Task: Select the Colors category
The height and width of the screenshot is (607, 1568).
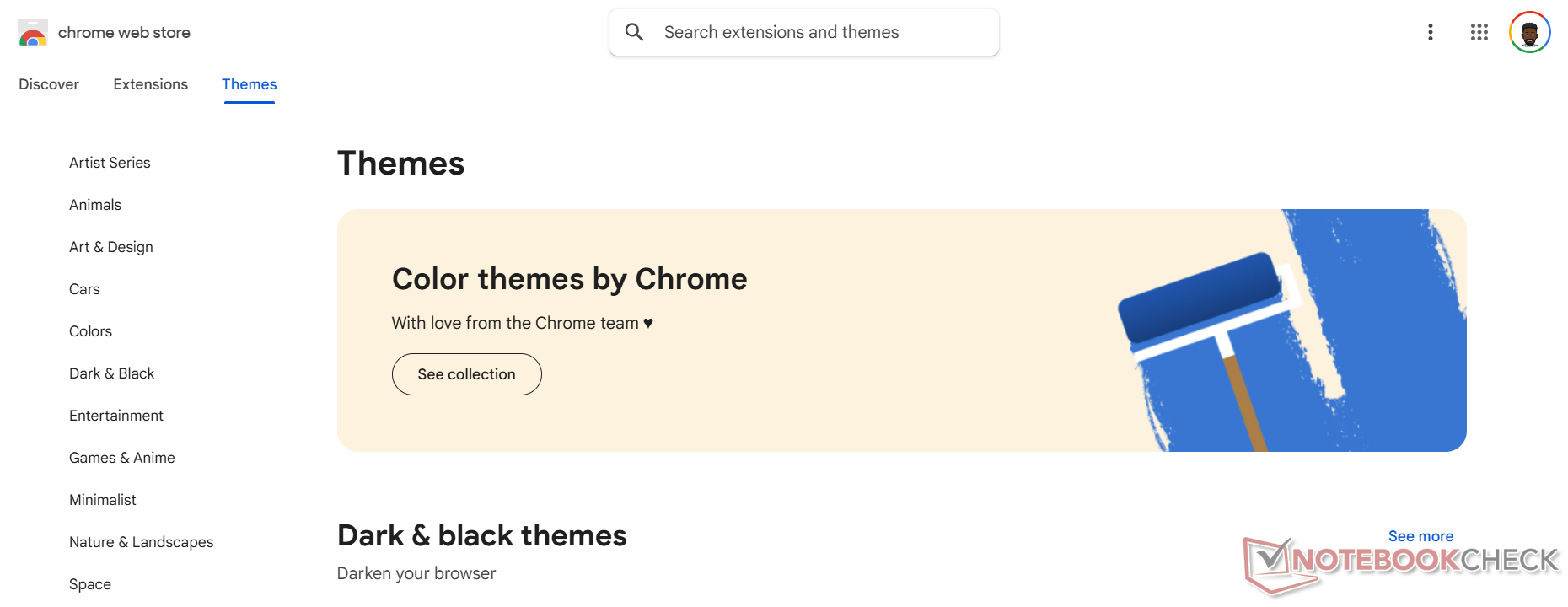Action: 90,331
